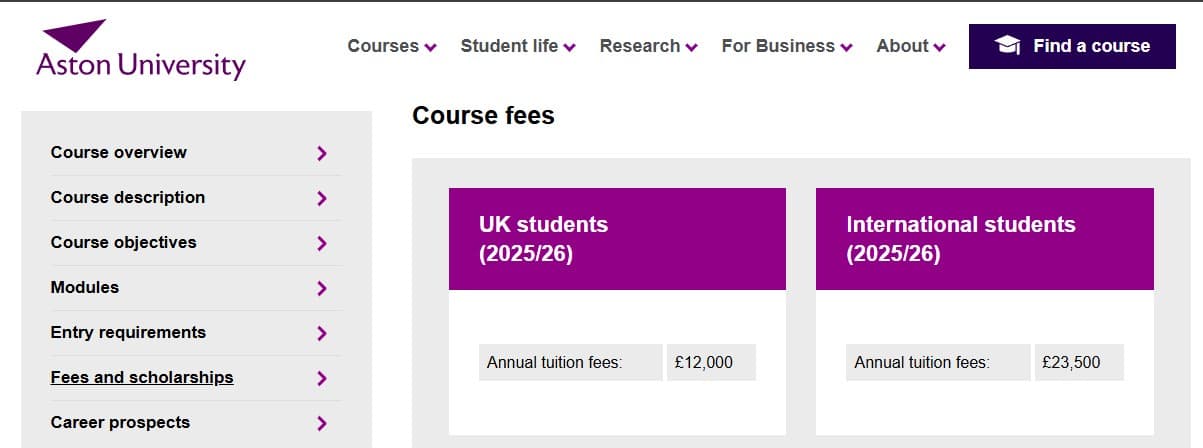Open the About menu
Screen dimensions: 1203x448
point(910,46)
